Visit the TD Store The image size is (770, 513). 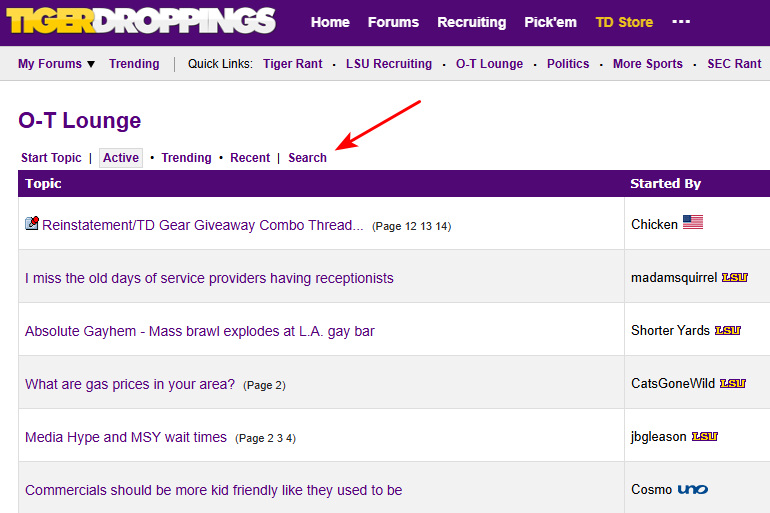tap(624, 22)
